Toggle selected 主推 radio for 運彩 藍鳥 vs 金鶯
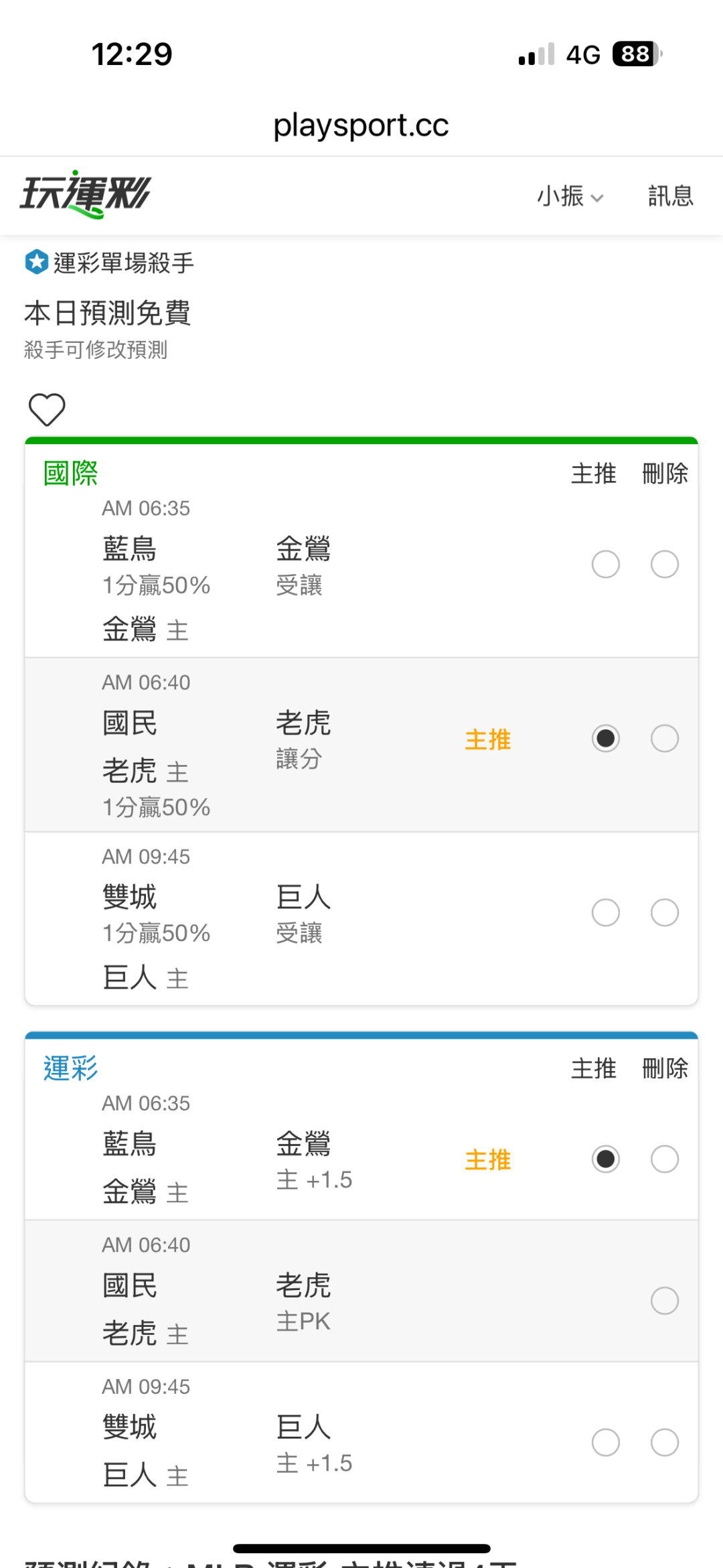The height and width of the screenshot is (1568, 723). click(606, 1159)
